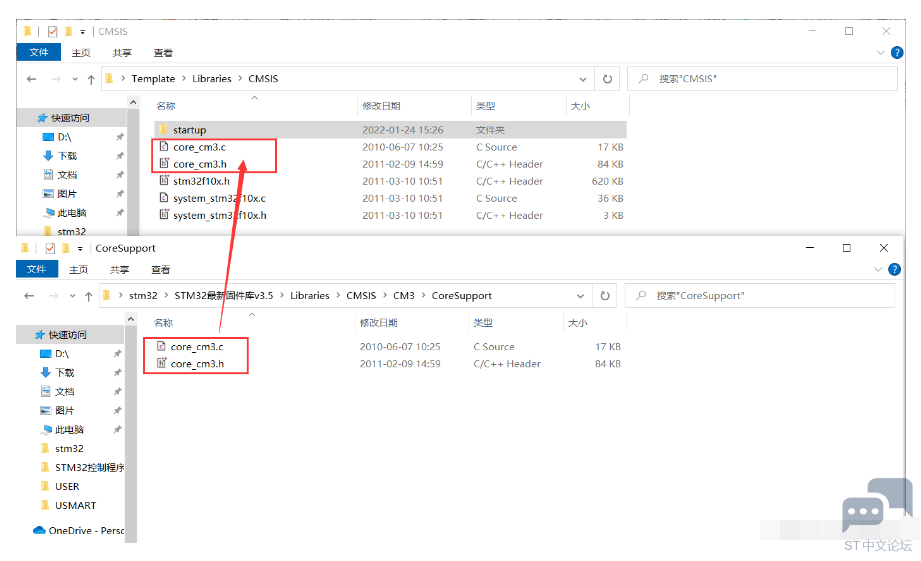The width and height of the screenshot is (921, 561).
Task: Click properties checkmark icon in CMSIS title bar
Action: click(53, 31)
